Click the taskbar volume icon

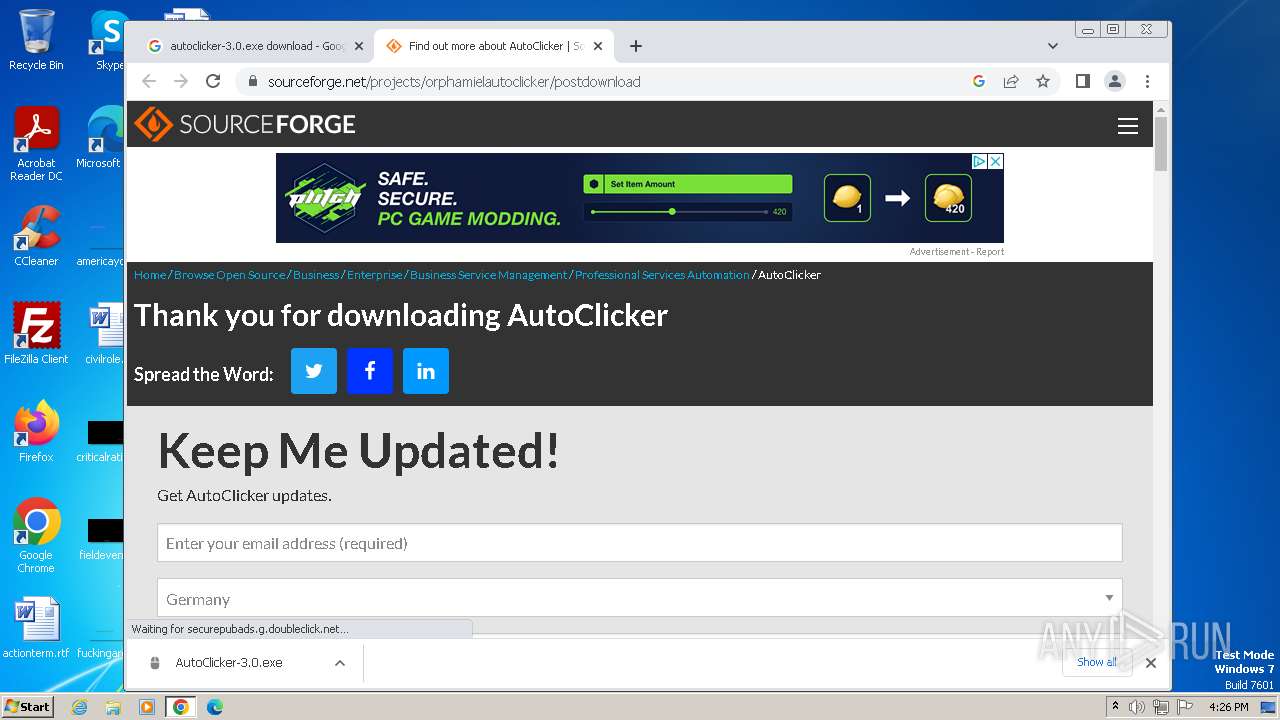1137,707
